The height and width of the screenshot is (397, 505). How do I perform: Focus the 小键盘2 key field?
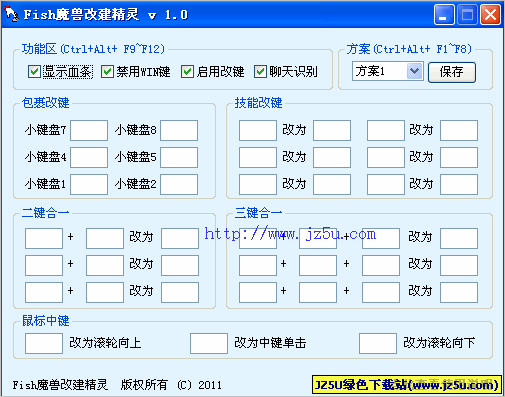pos(179,184)
